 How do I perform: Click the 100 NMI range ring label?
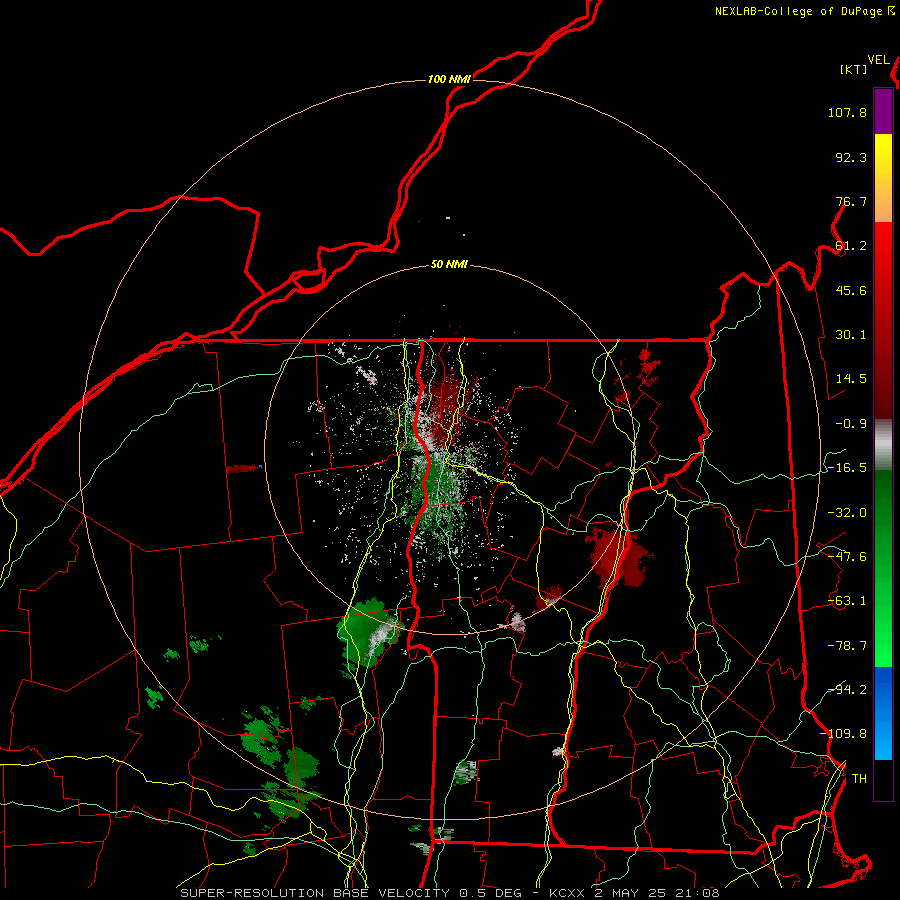click(449, 79)
